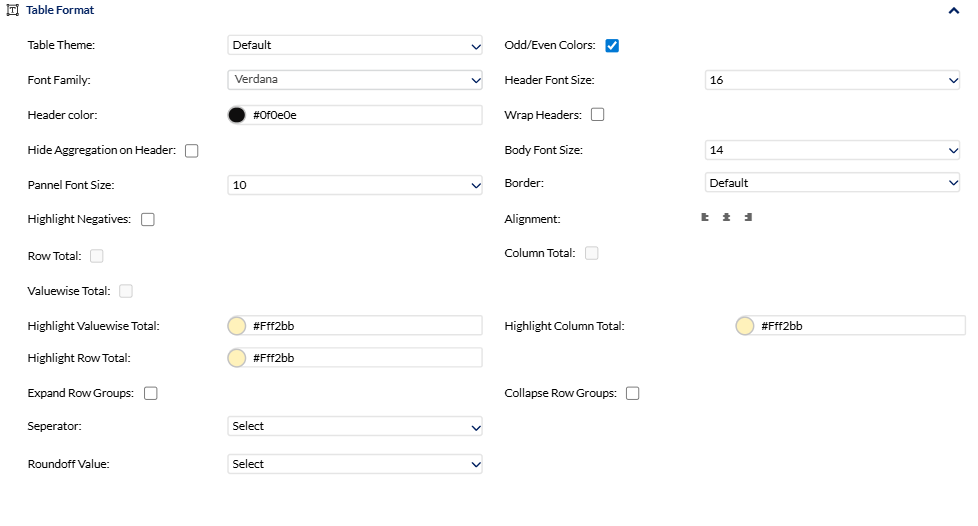Tick the Collapse Row Groups checkbox
978x526 pixels.
pos(633,393)
